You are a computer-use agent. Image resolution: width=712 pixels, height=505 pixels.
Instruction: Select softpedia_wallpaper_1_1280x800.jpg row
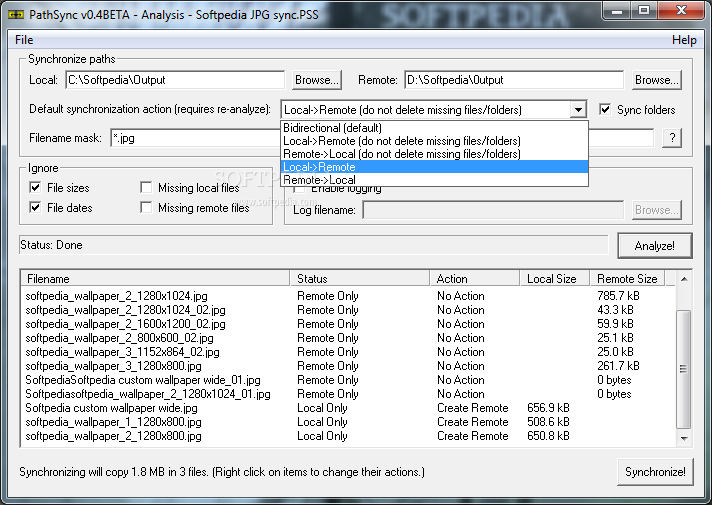[348, 422]
